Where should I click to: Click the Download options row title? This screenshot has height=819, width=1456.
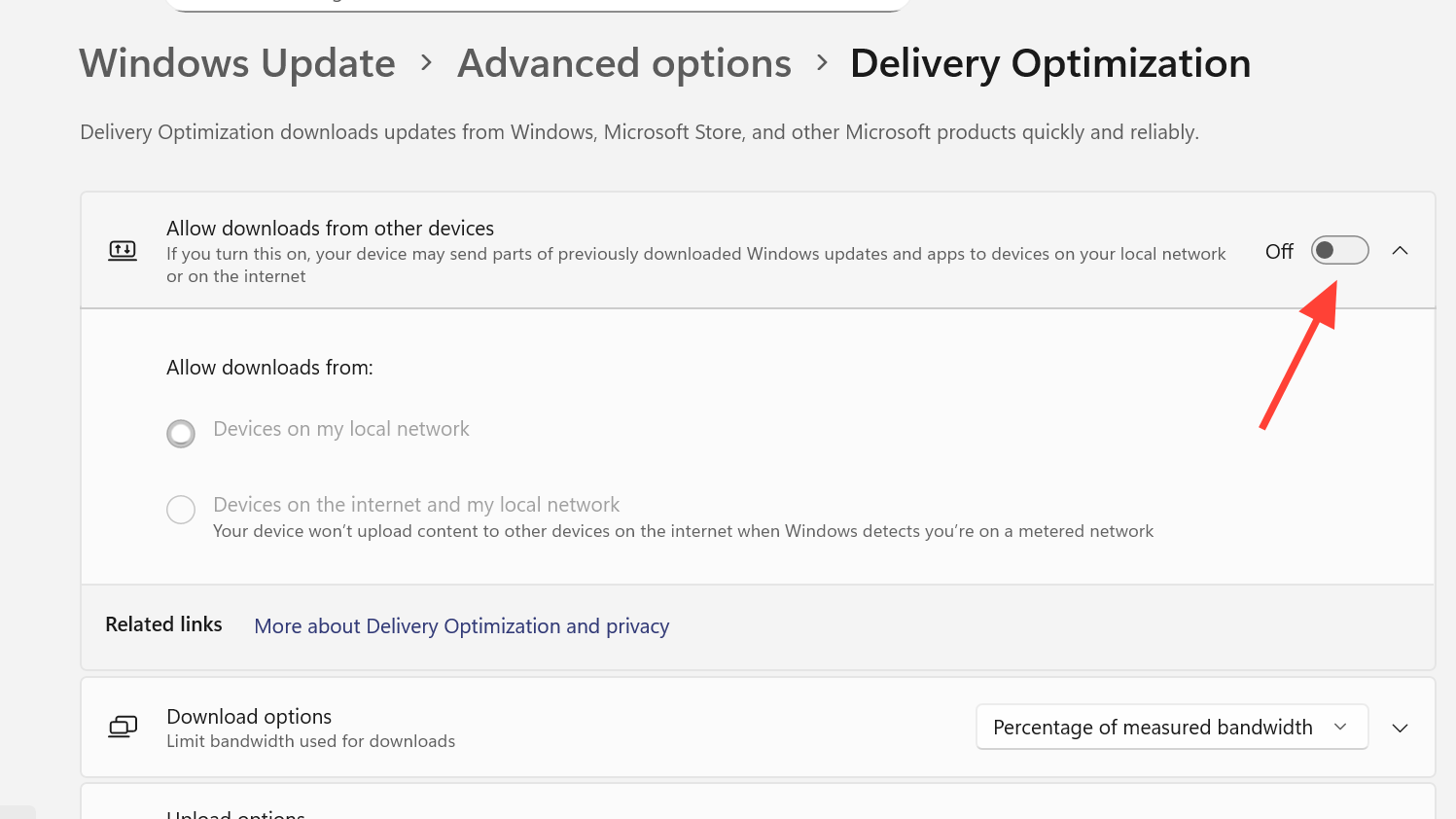[x=249, y=717]
